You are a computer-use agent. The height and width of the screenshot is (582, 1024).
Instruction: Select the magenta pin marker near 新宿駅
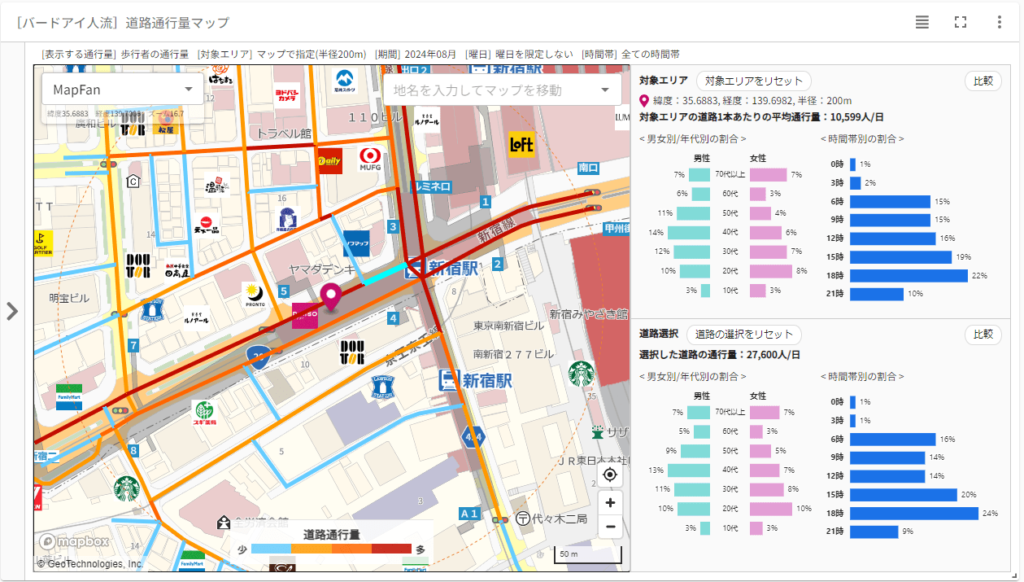[x=330, y=297]
